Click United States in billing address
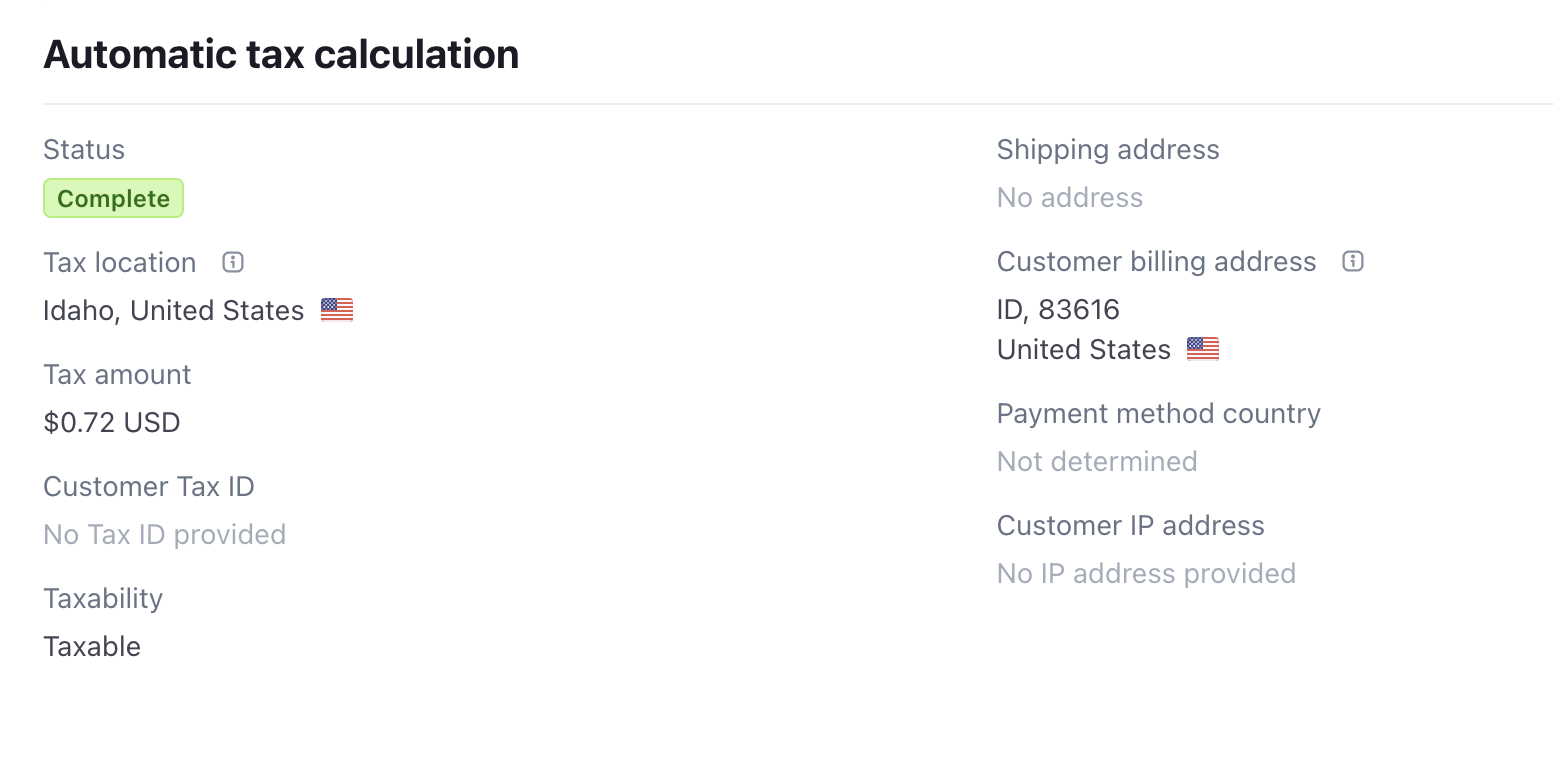1554x758 pixels. [x=1083, y=350]
